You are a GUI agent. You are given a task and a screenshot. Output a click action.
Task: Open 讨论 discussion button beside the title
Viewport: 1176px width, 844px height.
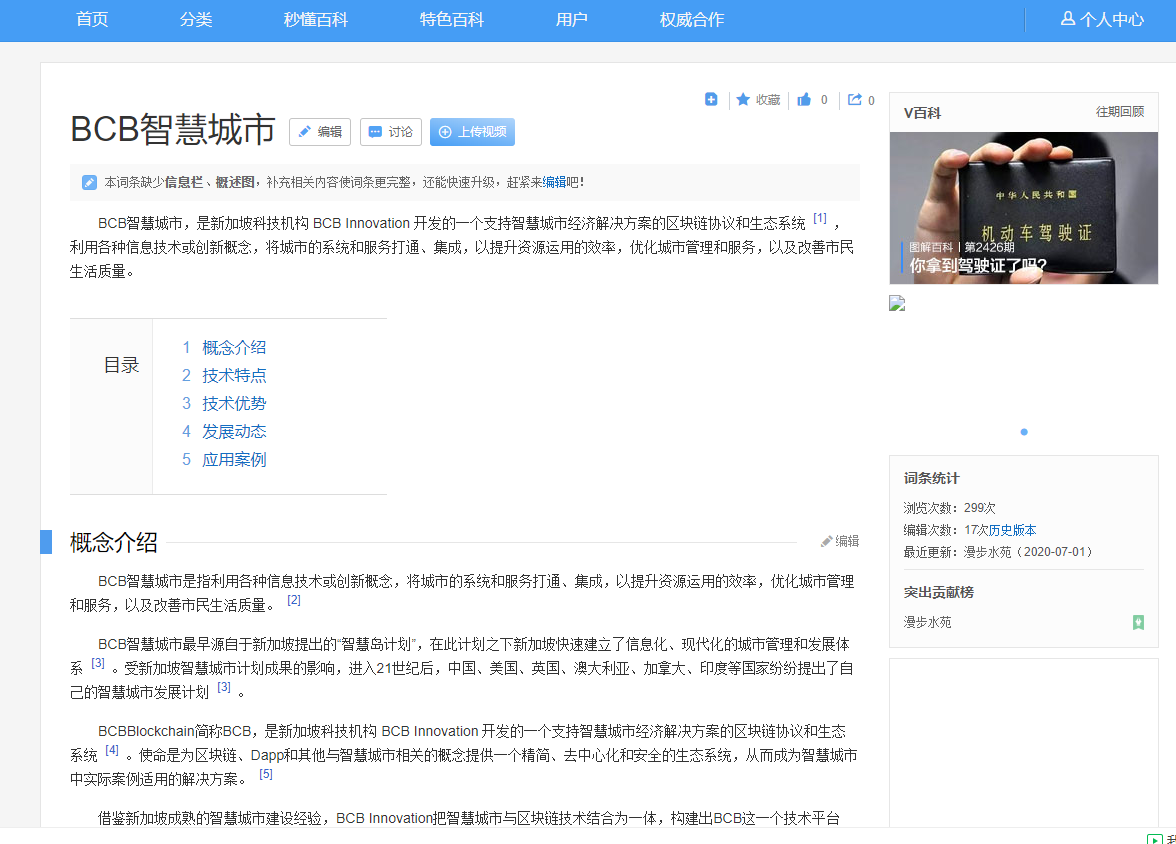pyautogui.click(x=390, y=132)
